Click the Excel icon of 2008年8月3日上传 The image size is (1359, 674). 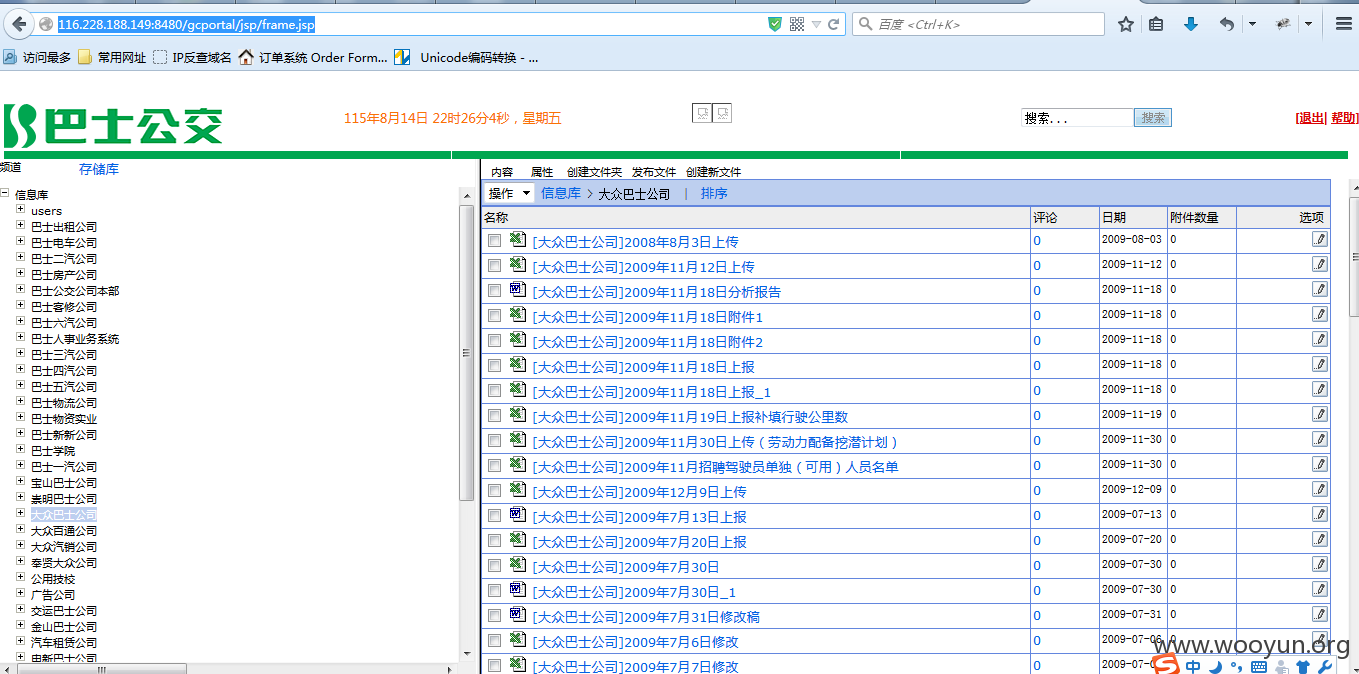517,240
